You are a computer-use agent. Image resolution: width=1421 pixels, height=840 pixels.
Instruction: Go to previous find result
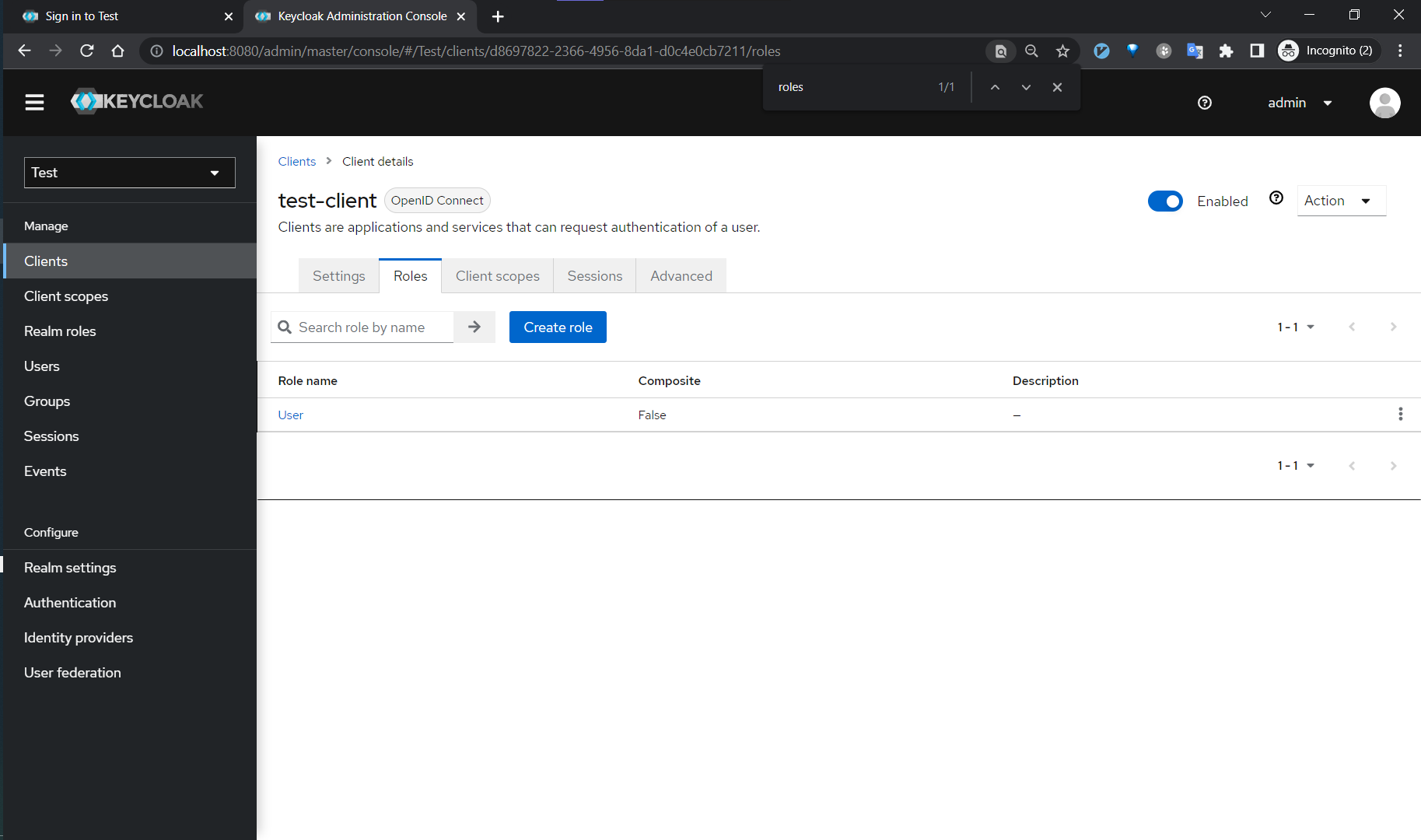click(x=995, y=87)
